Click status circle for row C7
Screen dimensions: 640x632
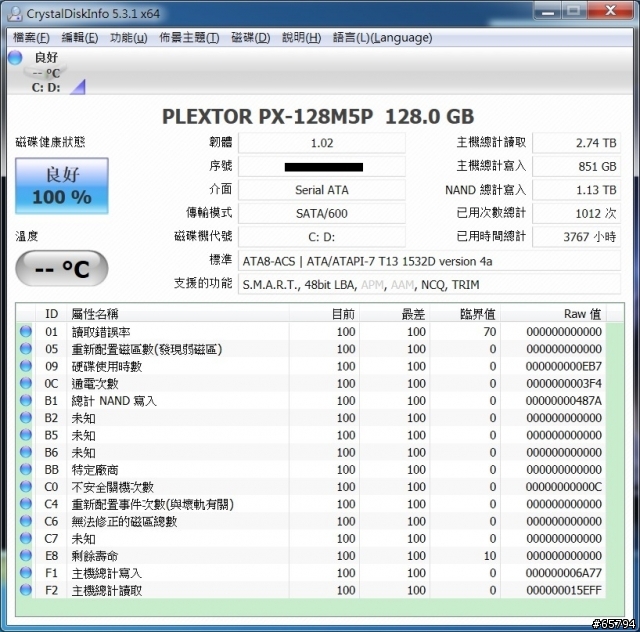26,538
